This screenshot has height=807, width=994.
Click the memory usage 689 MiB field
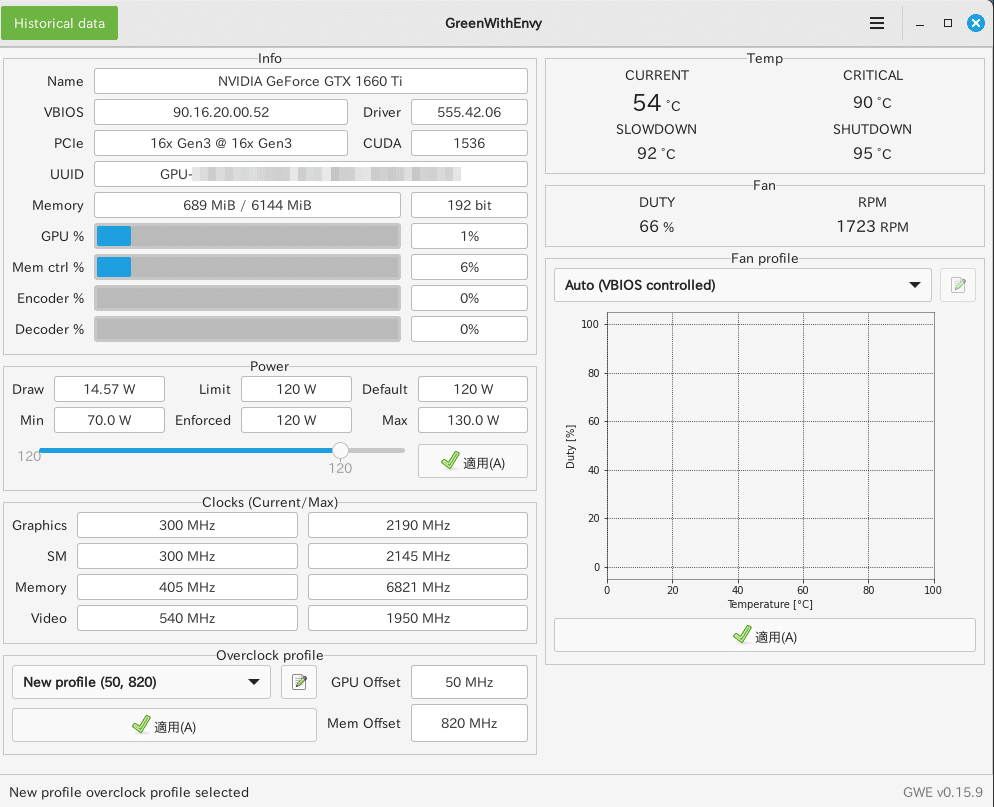pos(247,205)
